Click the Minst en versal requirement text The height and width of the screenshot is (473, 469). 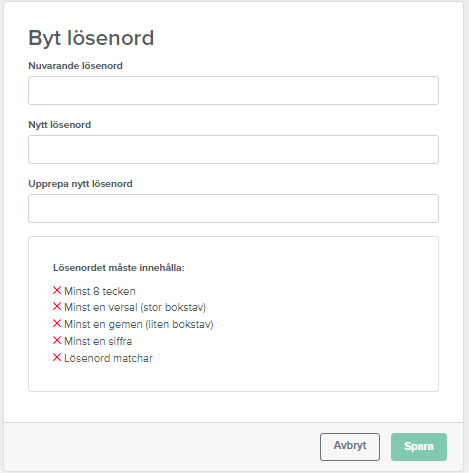pos(135,307)
